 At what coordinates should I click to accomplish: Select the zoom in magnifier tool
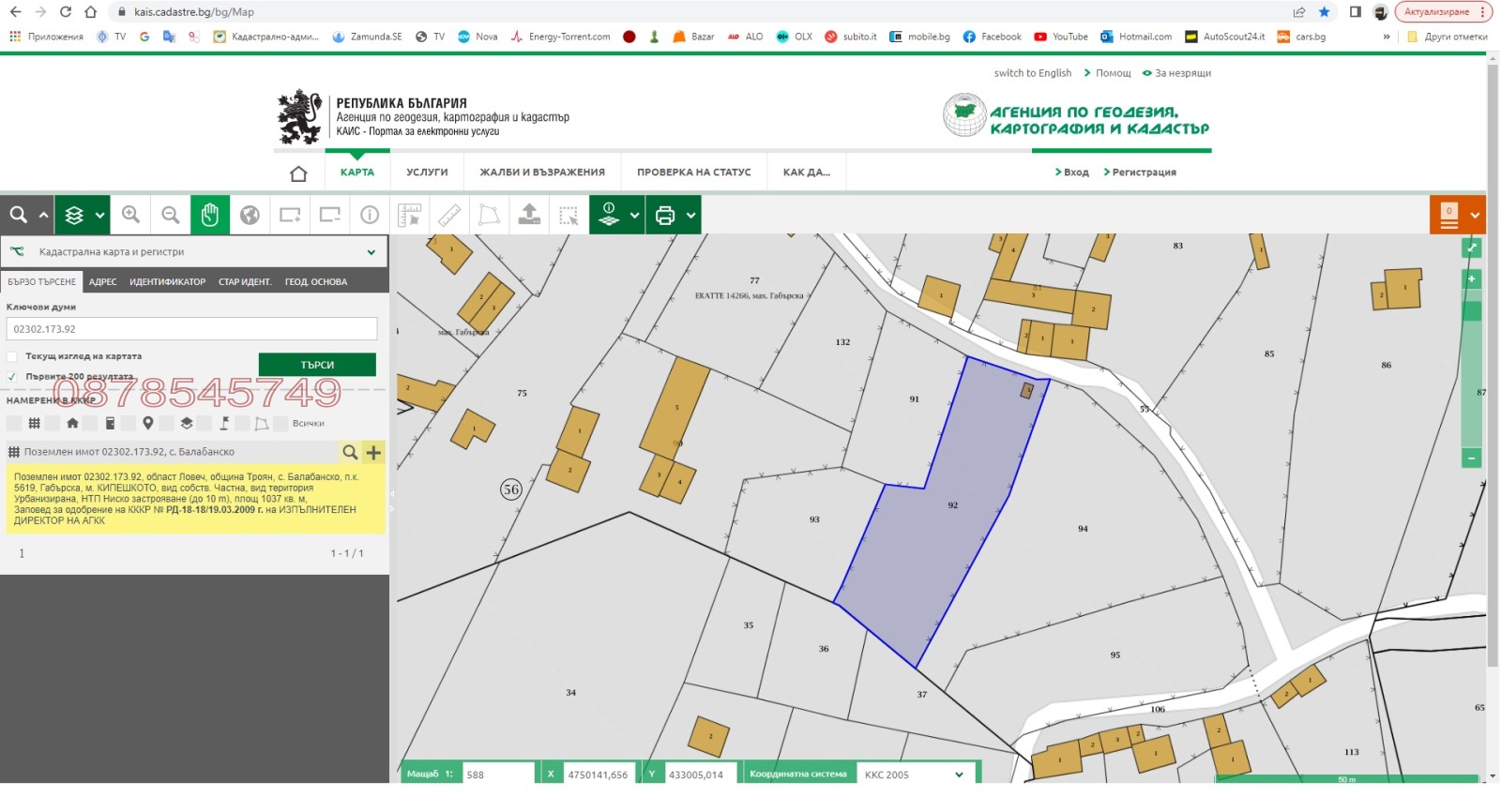point(130,215)
